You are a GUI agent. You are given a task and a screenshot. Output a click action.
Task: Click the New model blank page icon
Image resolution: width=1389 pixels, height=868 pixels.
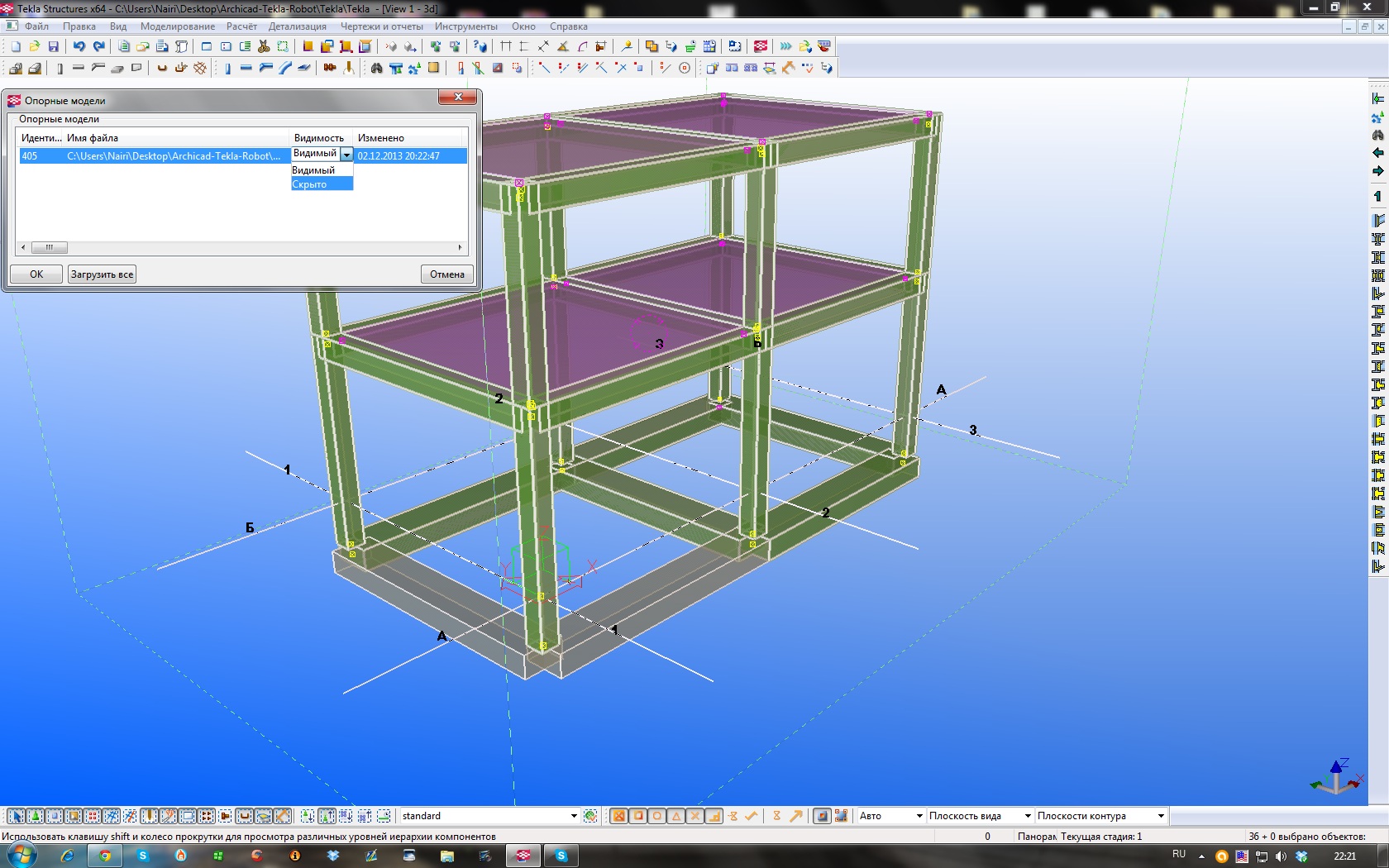pos(16,46)
